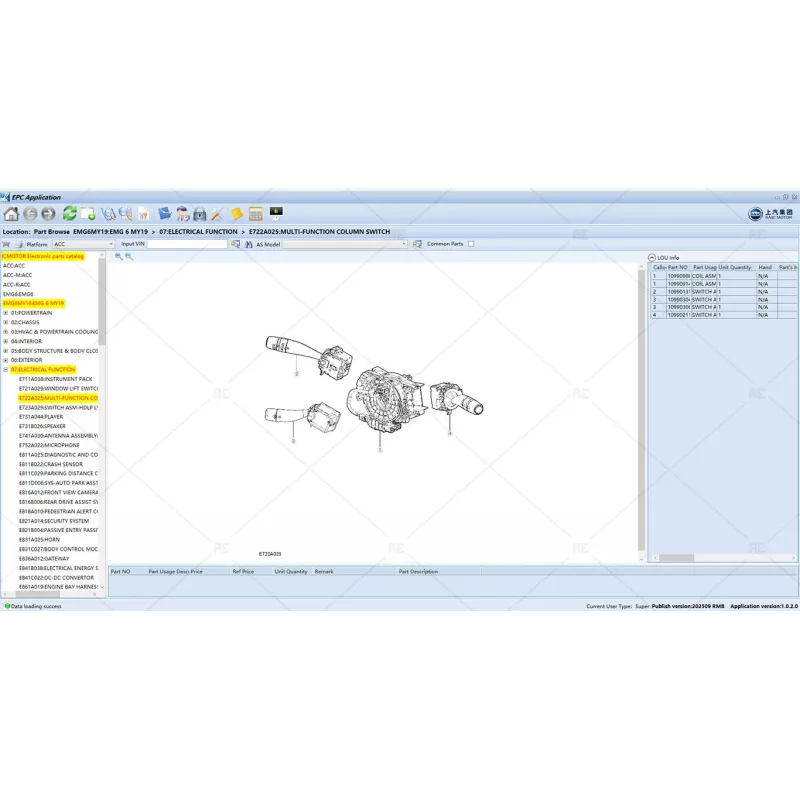Click the user figure icon on the toolbar

180,213
